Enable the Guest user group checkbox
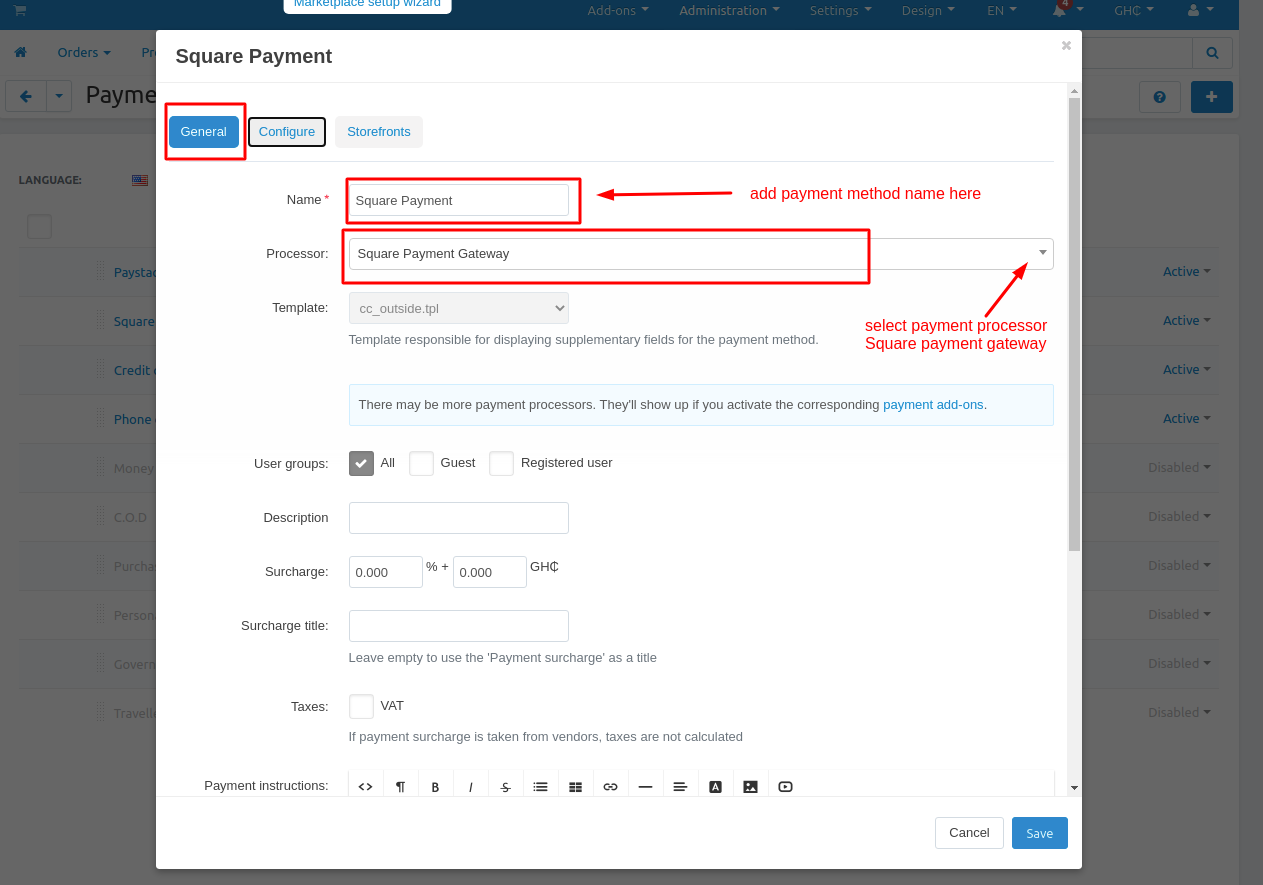Image resolution: width=1263 pixels, height=885 pixels. [x=421, y=463]
